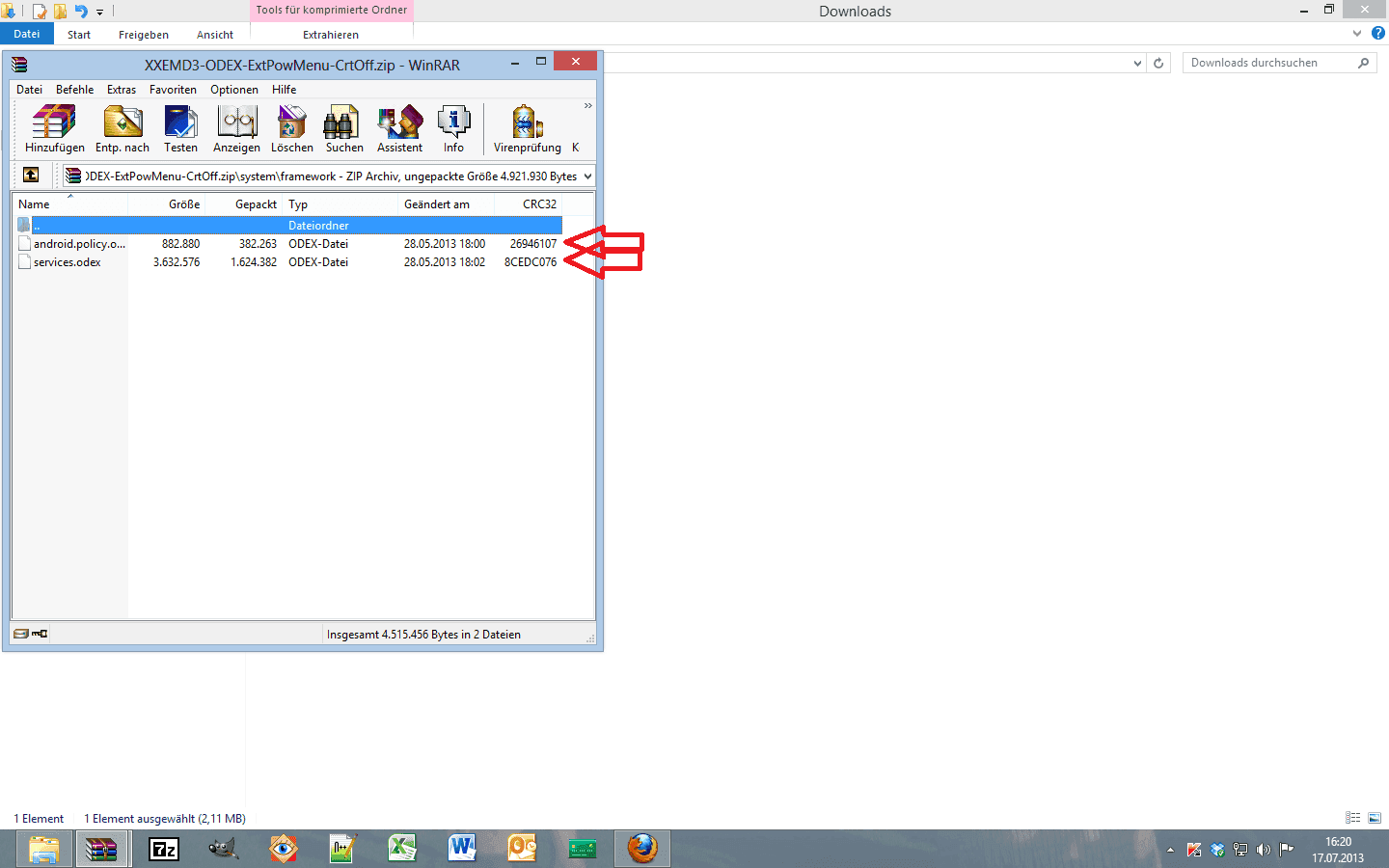Click the volume speaker tray icon
1389x868 pixels.
[x=1264, y=850]
